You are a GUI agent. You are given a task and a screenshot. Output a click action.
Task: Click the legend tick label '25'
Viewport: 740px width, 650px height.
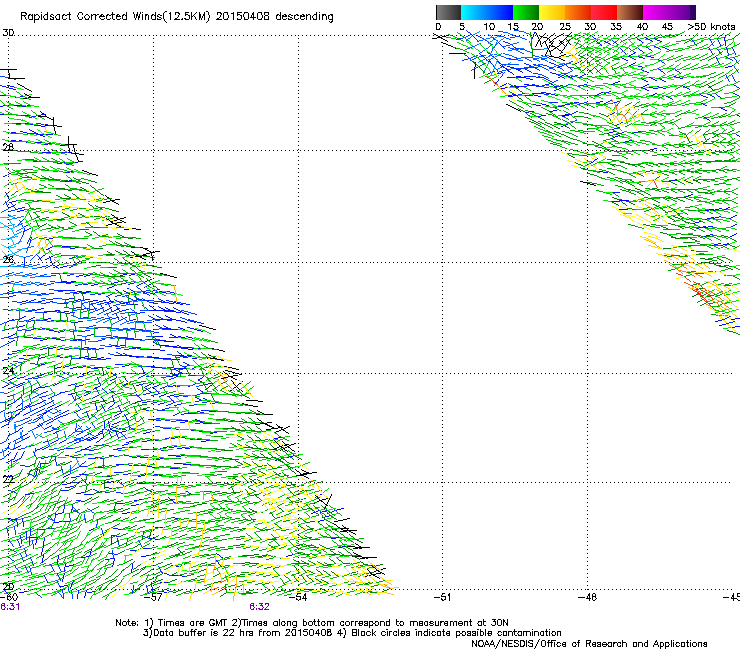coord(565,26)
